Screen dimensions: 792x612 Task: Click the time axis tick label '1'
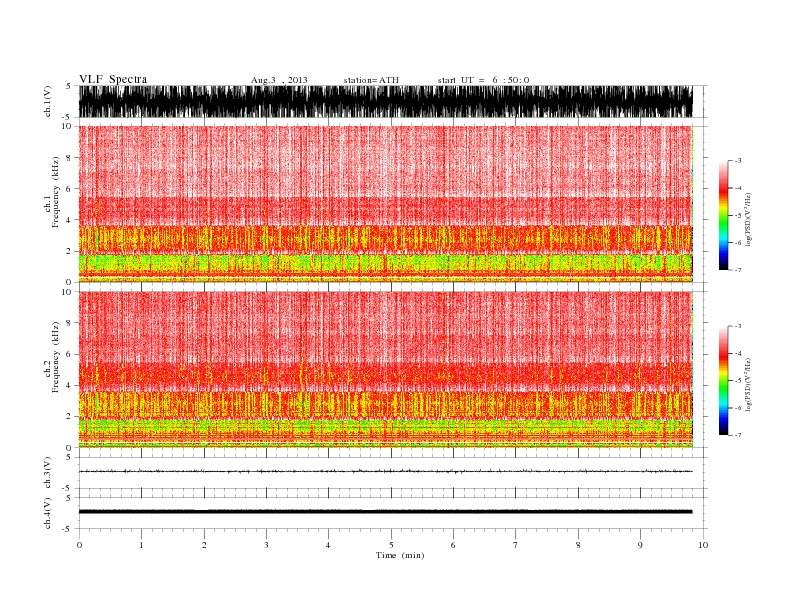tap(141, 545)
